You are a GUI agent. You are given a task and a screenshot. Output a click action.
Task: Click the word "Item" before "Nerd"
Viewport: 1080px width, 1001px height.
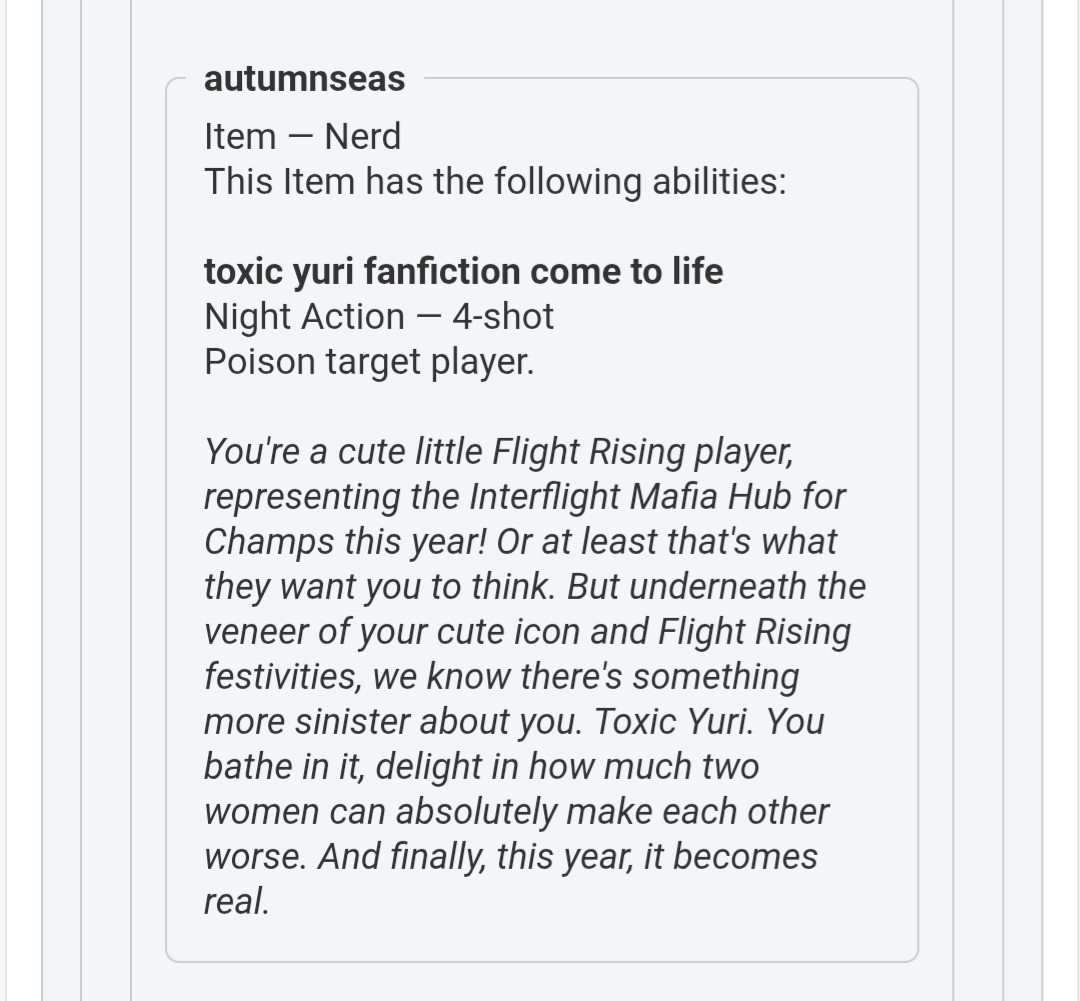click(x=240, y=137)
